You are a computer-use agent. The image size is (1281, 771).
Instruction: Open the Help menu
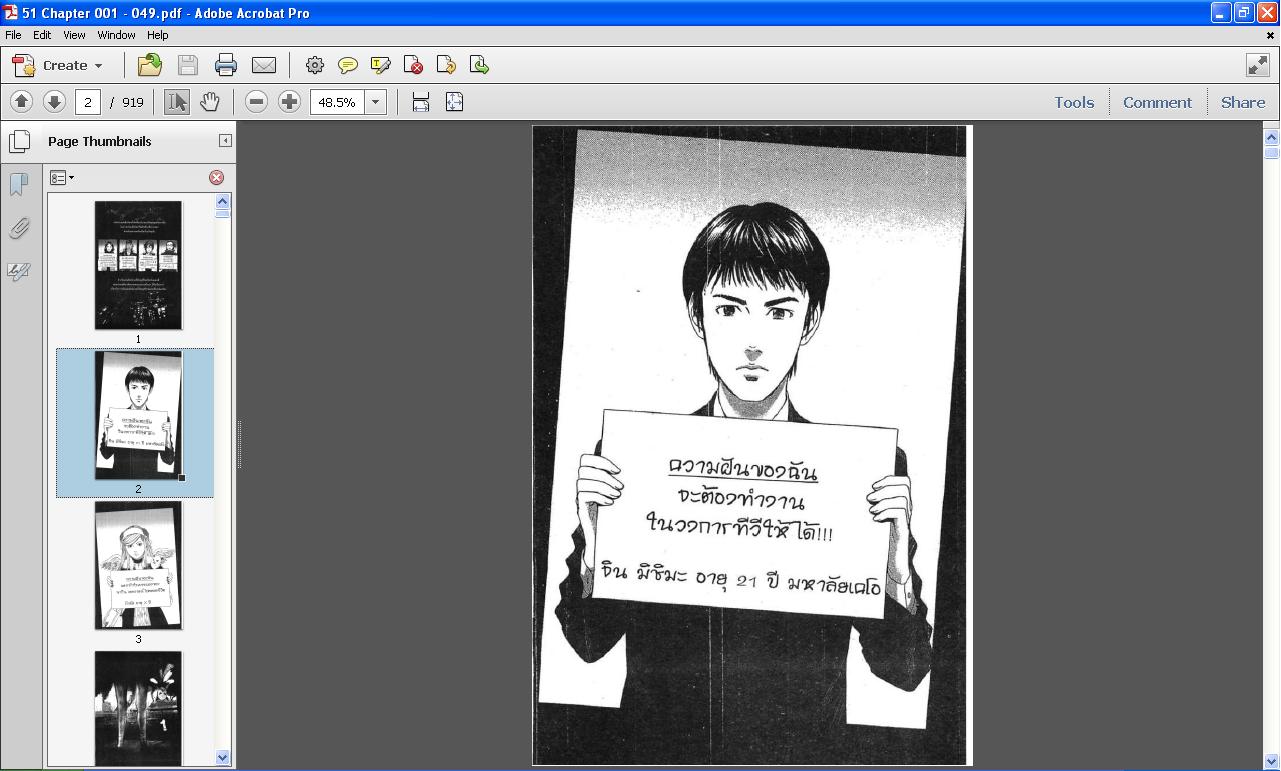tap(157, 35)
